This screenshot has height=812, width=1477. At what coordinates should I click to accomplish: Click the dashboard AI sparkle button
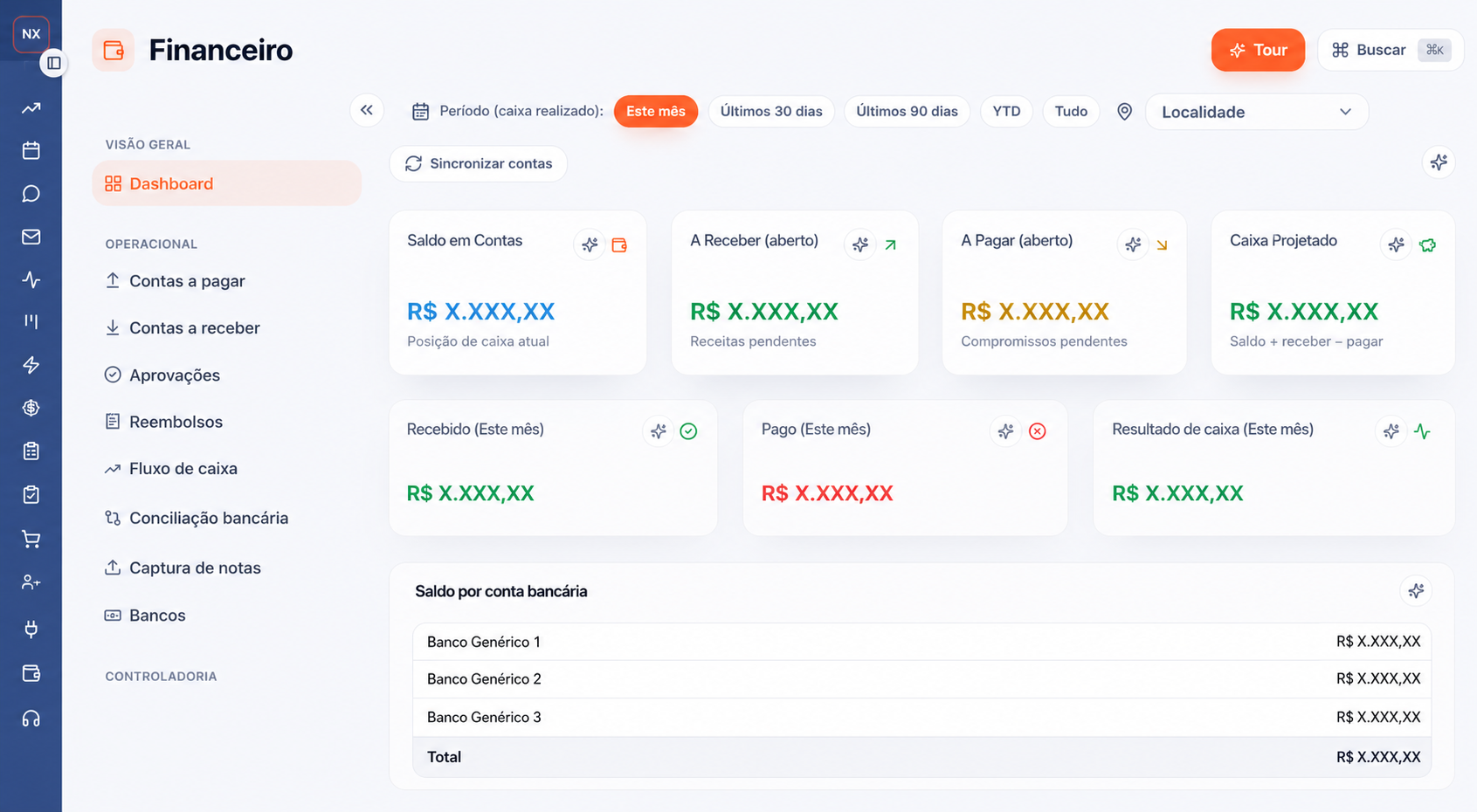click(x=1439, y=162)
